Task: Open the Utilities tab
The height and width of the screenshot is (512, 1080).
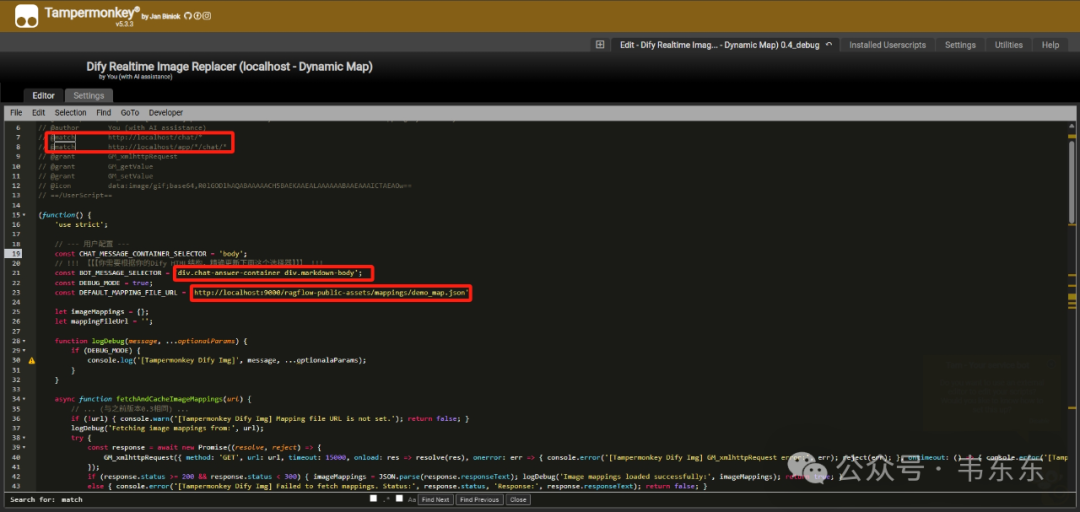Action: [x=1008, y=45]
